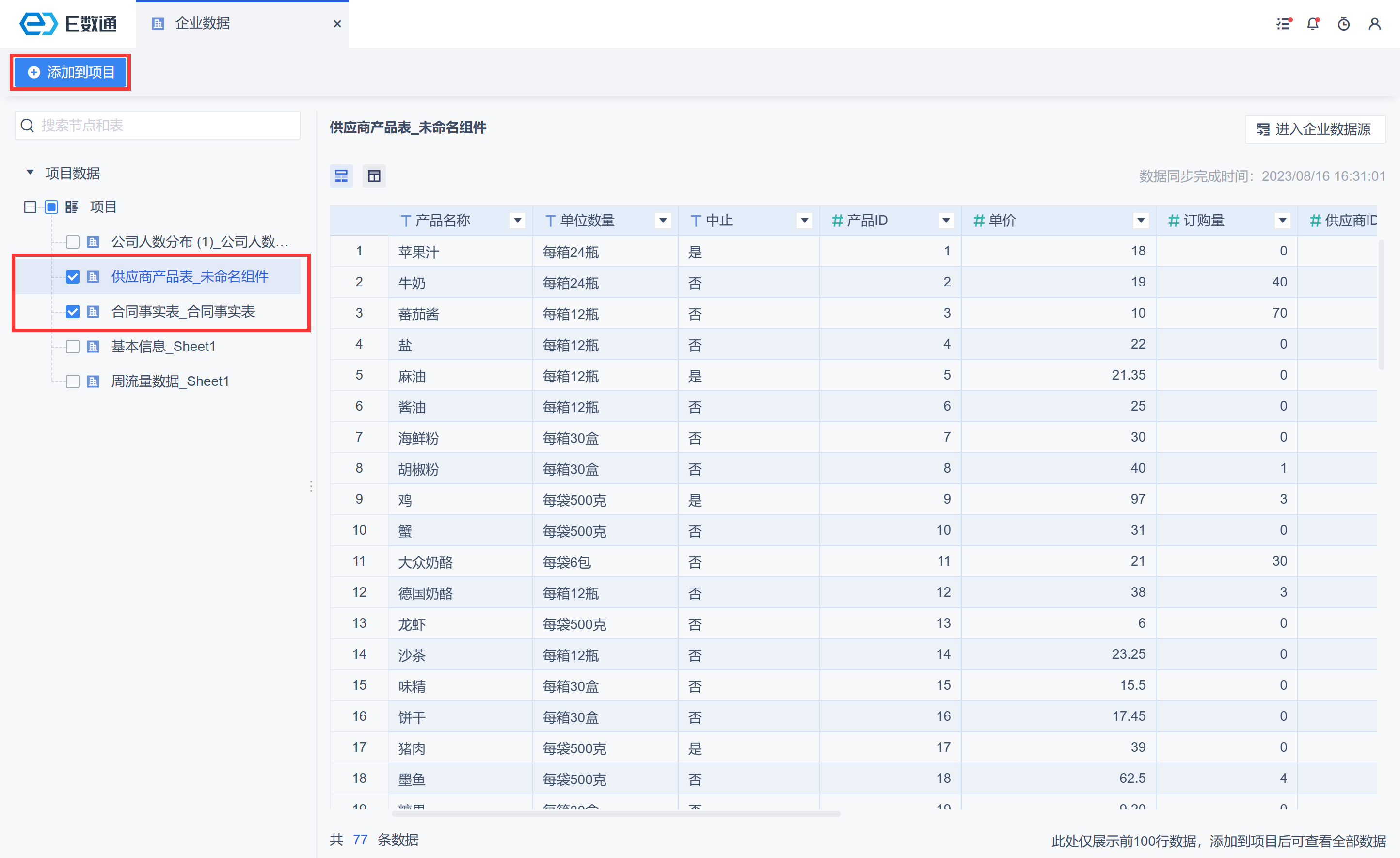Screen dimensions: 1400x858
Task: Open 产品名称 column dropdown arrow
Action: [x=517, y=221]
